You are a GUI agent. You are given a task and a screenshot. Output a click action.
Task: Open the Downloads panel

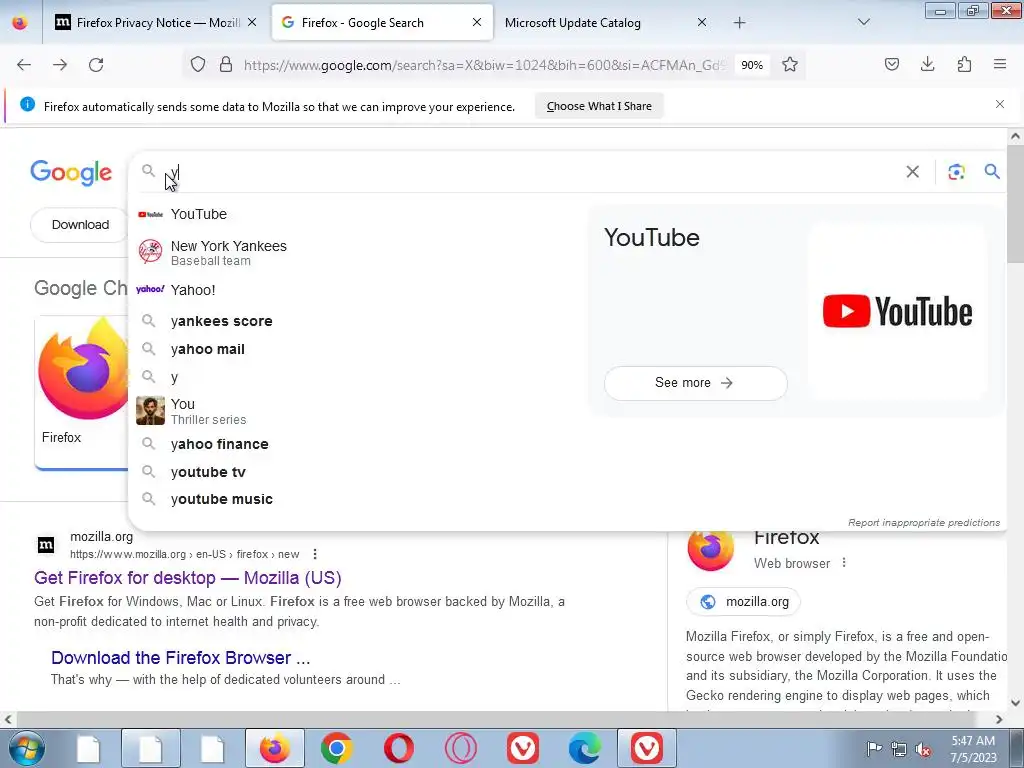927,64
